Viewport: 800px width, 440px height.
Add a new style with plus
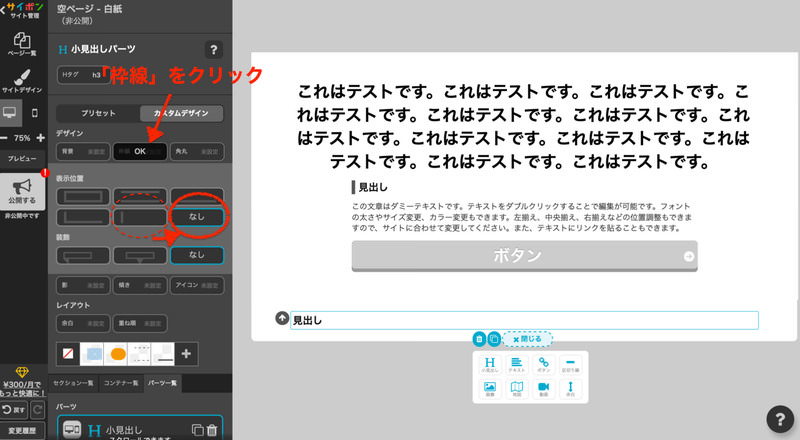tap(186, 354)
